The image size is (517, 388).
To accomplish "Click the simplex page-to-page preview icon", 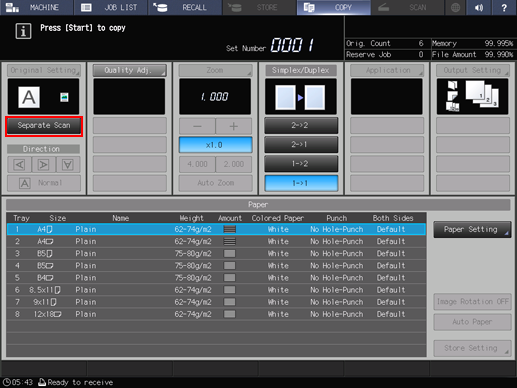I will pos(300,97).
